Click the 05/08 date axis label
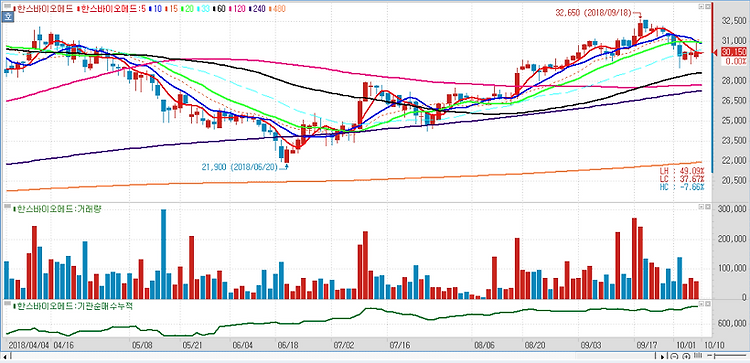Image resolution: width=750 pixels, height=363 pixels. pos(141,344)
